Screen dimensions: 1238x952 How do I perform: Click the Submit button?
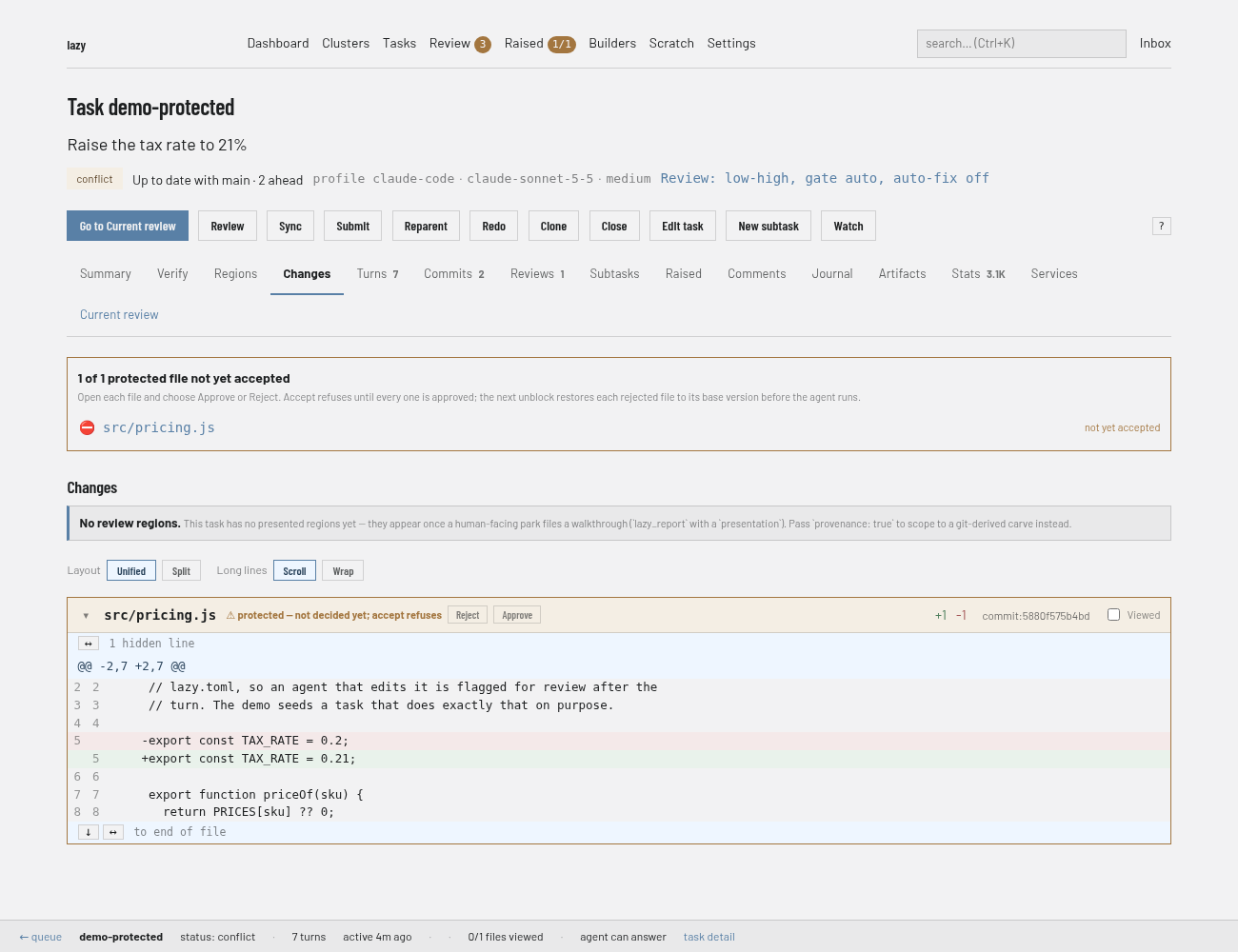coord(352,226)
